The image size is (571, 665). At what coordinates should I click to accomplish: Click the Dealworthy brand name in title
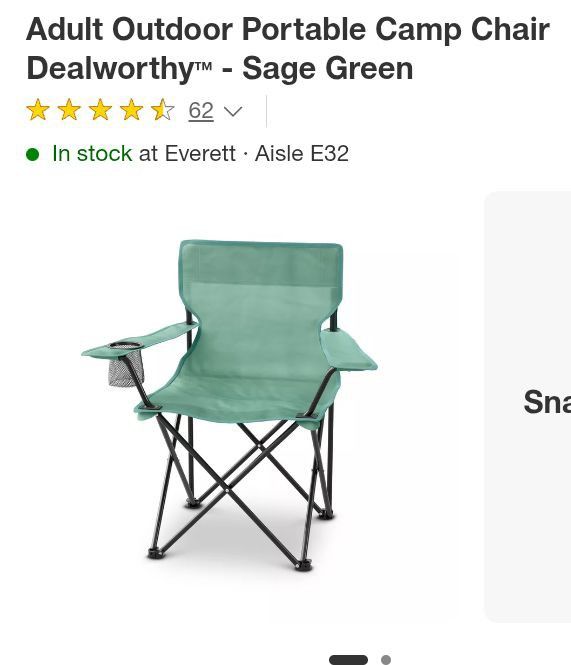119,68
